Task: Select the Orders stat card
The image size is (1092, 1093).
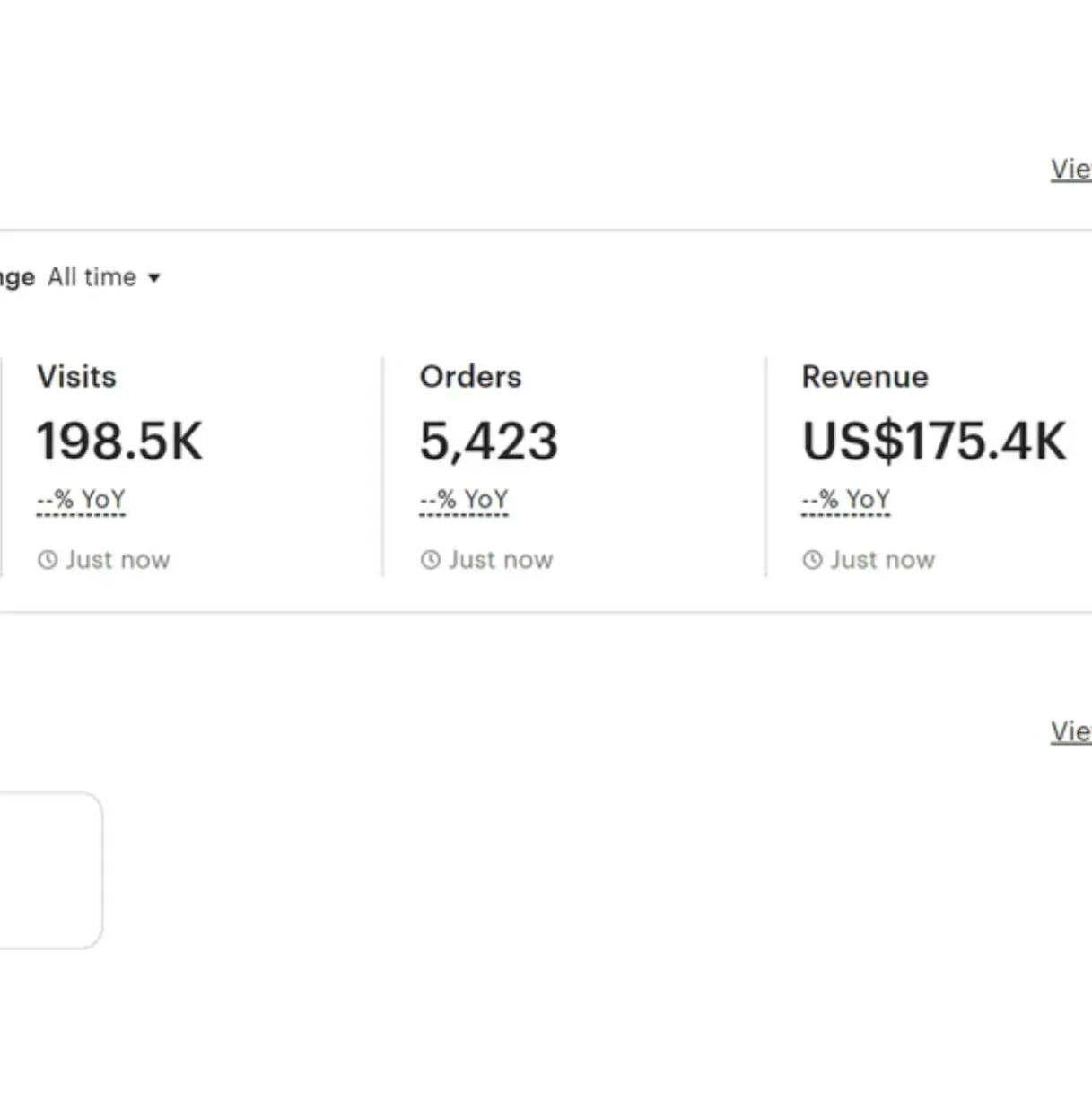Action: 565,458
